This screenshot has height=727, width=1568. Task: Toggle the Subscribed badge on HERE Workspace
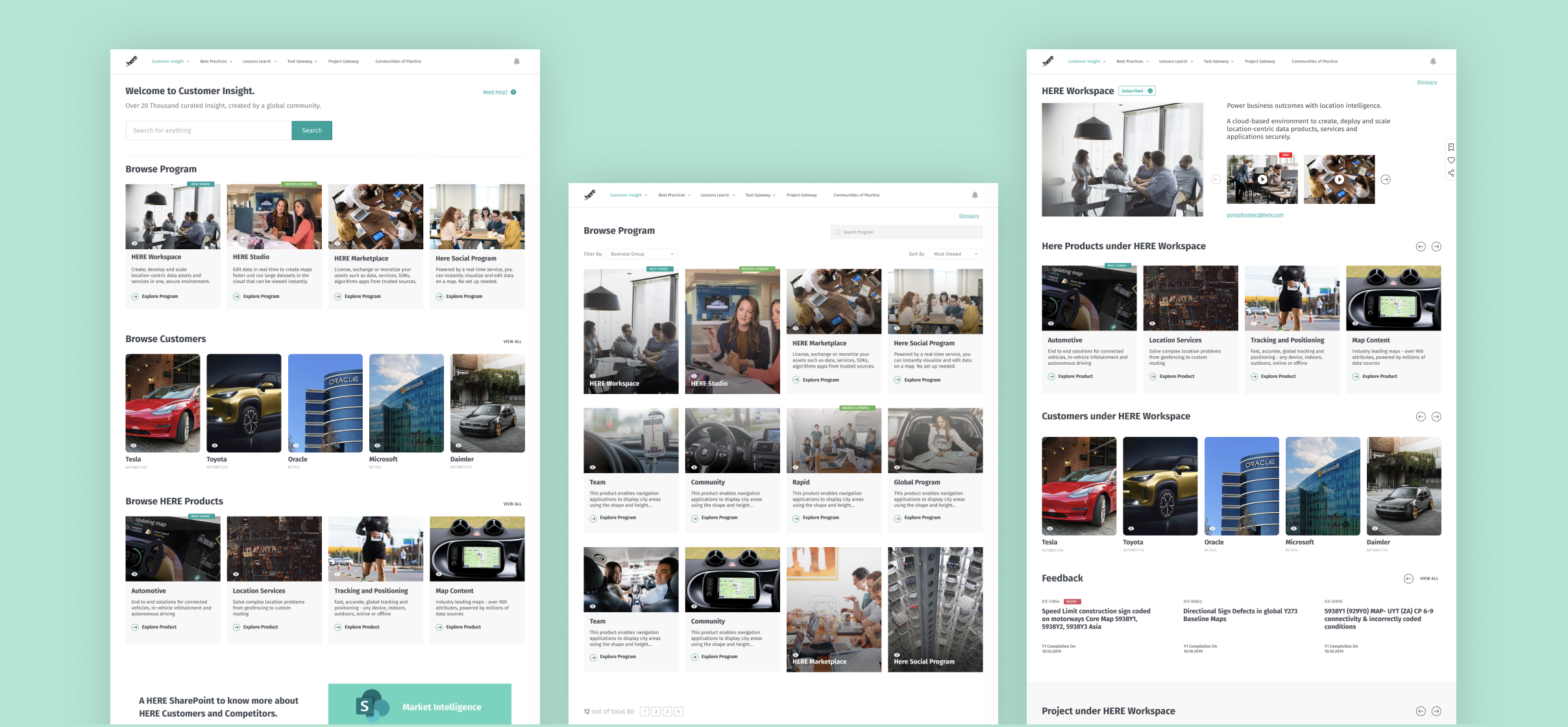tap(1137, 91)
